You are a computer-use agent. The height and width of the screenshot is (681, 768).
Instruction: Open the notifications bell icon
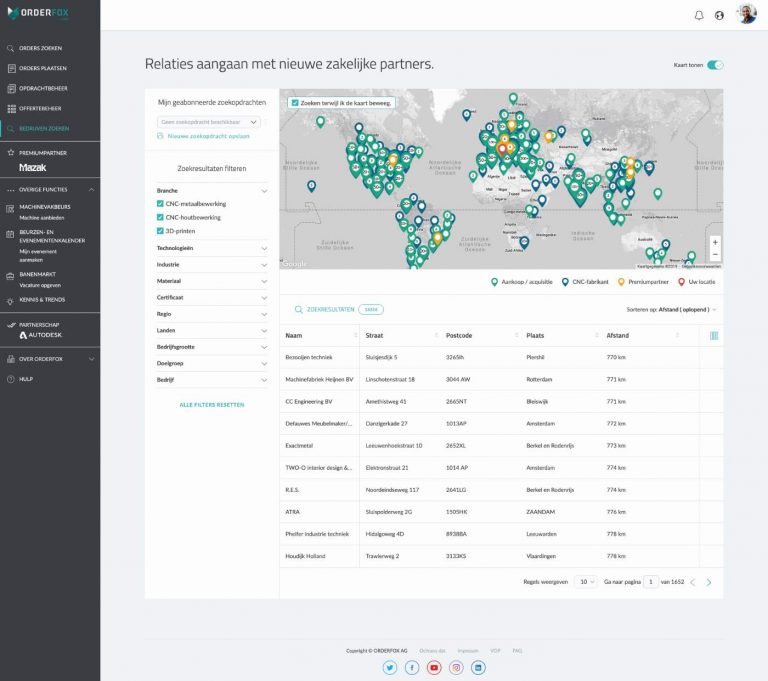(x=699, y=15)
